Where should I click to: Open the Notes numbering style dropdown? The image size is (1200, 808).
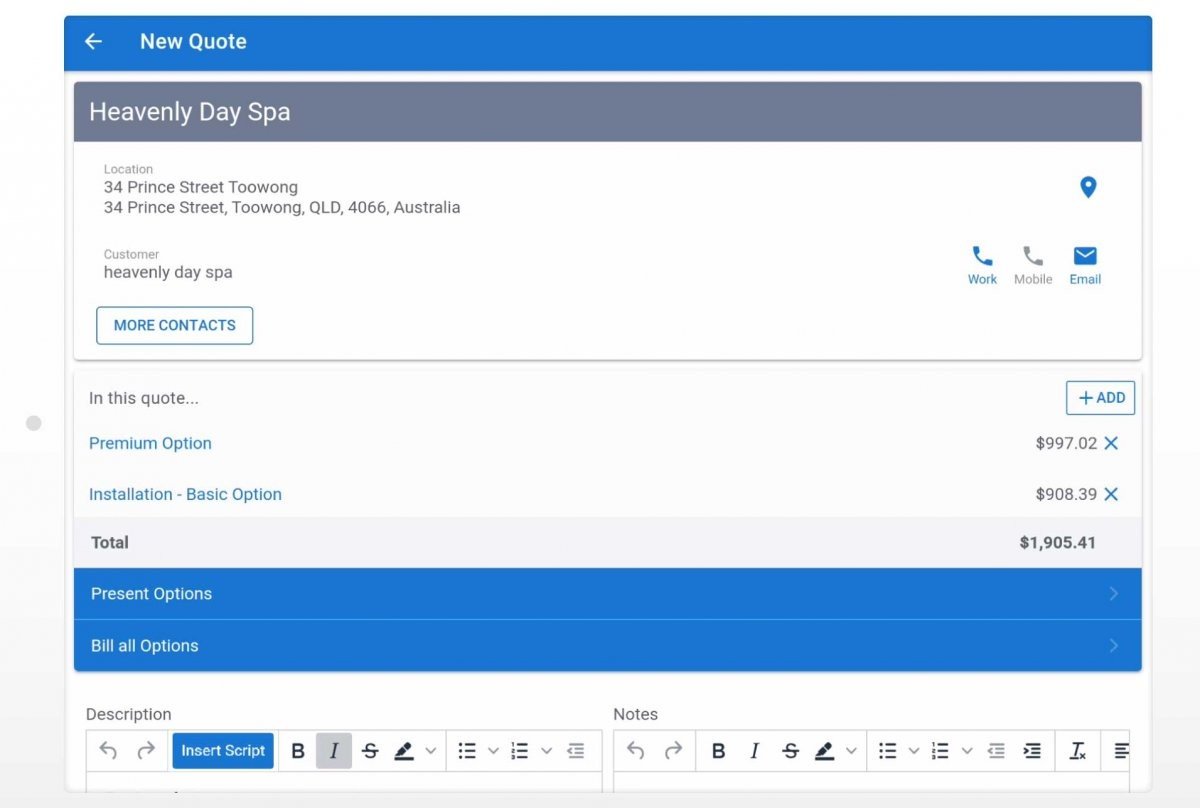click(x=966, y=751)
